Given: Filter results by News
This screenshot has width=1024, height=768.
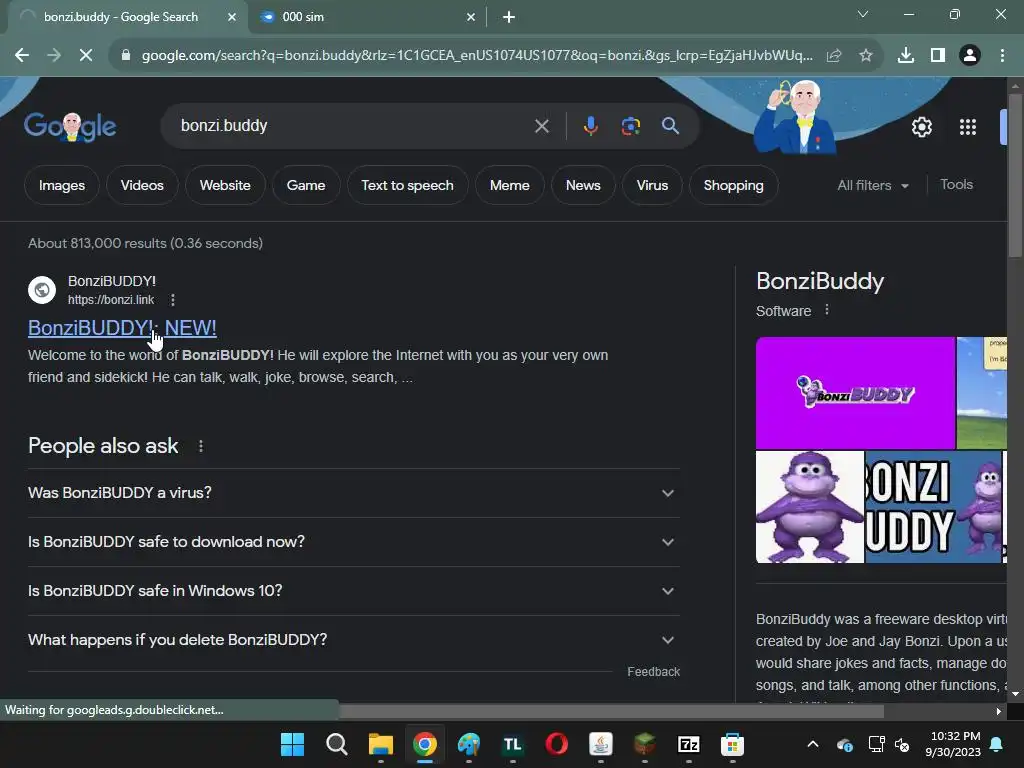Looking at the screenshot, I should [583, 185].
